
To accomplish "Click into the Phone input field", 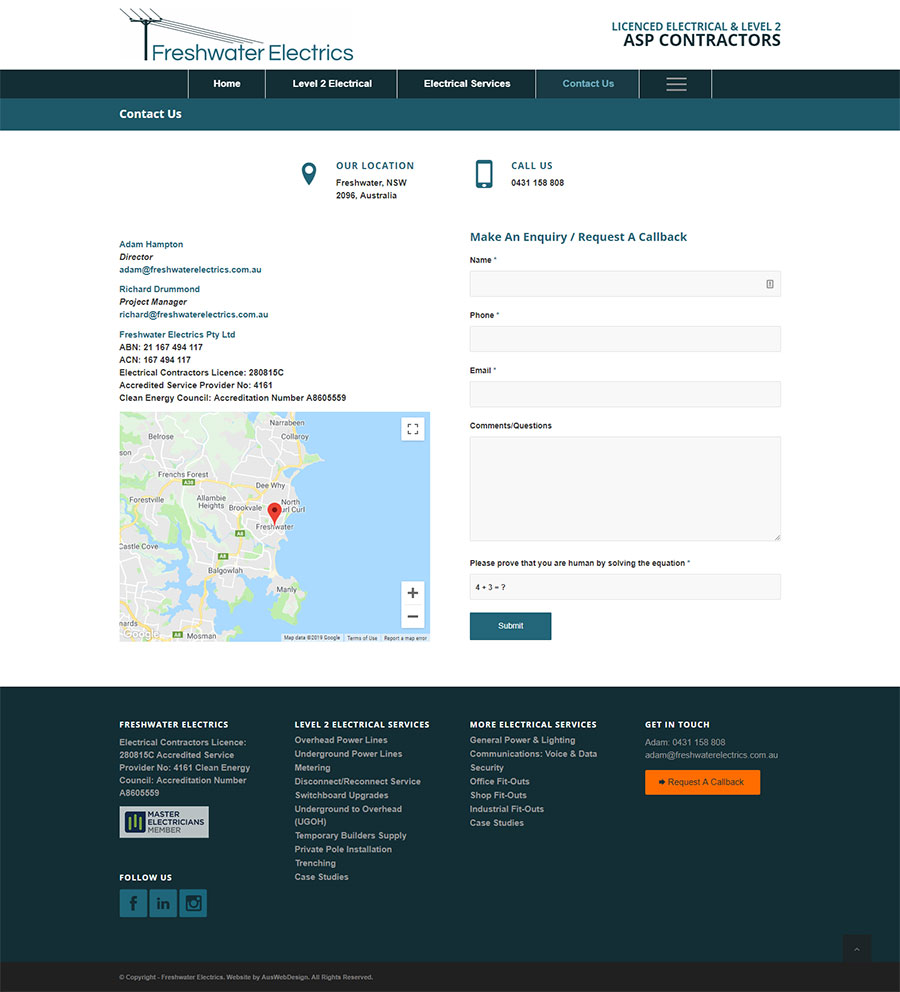I will 625,339.
